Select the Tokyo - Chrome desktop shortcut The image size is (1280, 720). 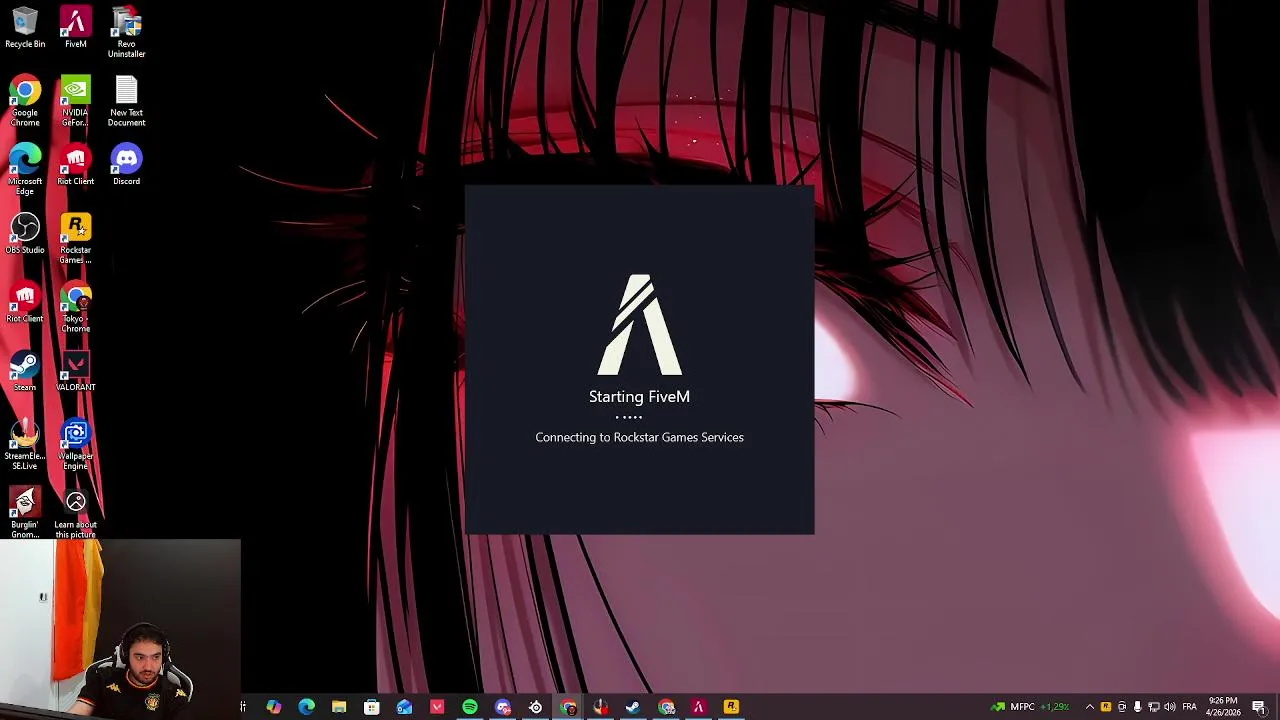(x=76, y=308)
